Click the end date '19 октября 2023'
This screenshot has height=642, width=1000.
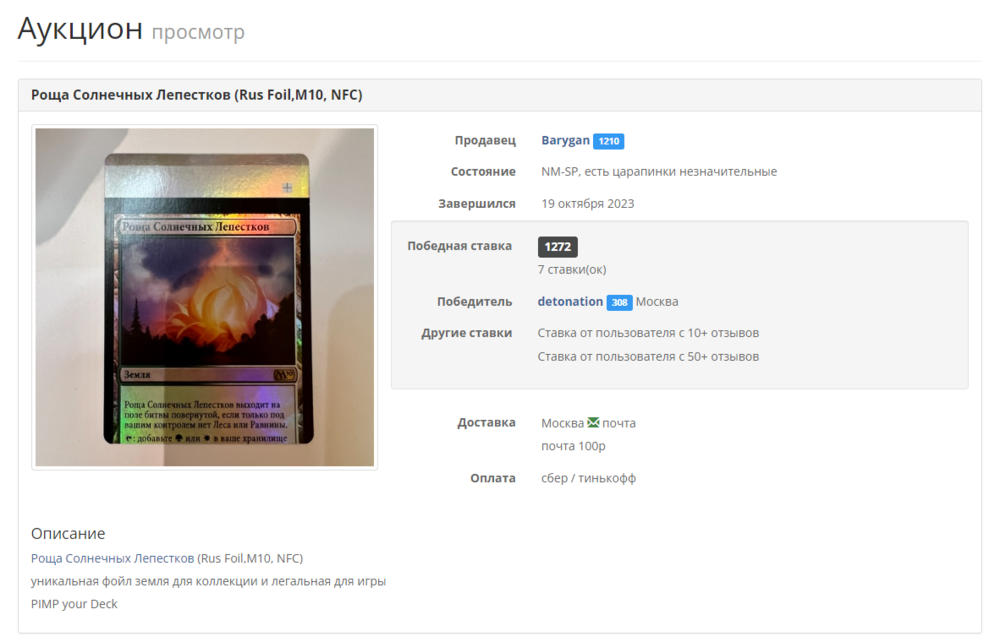pyautogui.click(x=587, y=204)
